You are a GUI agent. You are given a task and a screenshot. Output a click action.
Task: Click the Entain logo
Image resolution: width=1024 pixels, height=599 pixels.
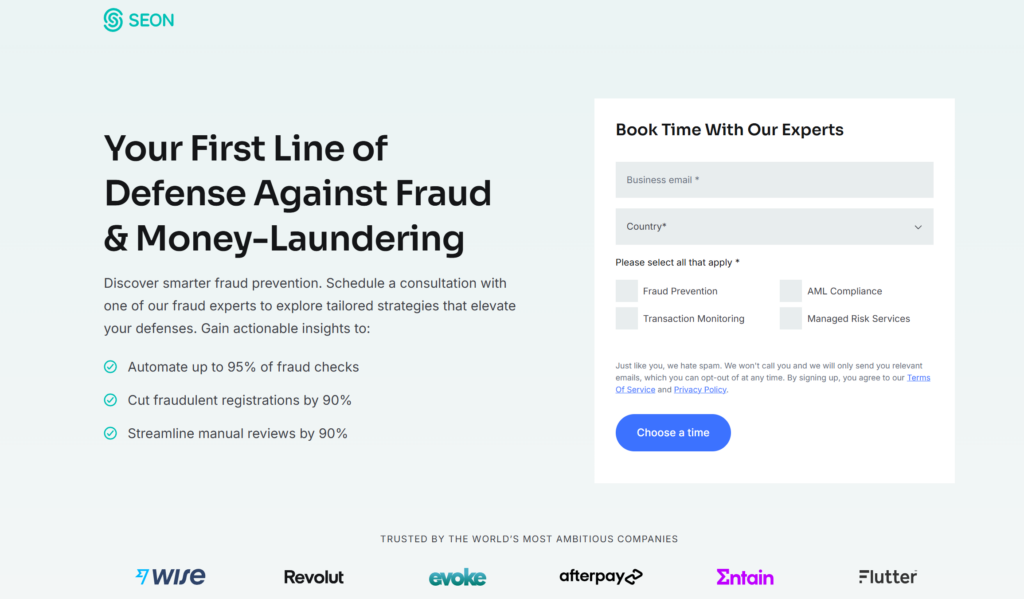click(745, 577)
